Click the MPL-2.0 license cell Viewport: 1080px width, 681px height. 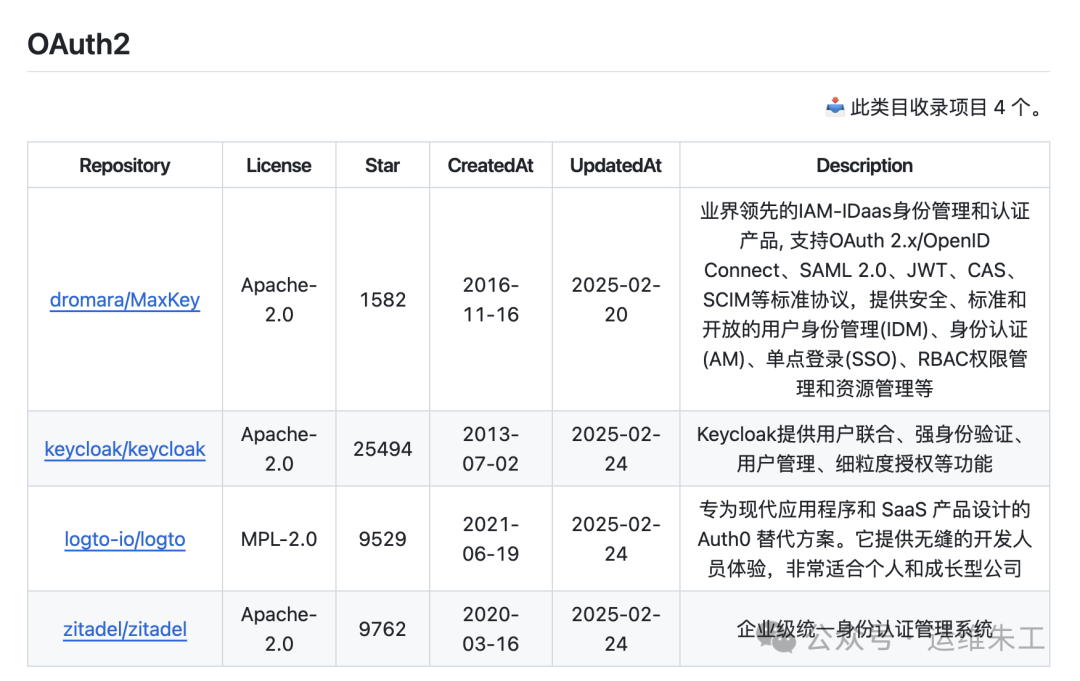[279, 539]
